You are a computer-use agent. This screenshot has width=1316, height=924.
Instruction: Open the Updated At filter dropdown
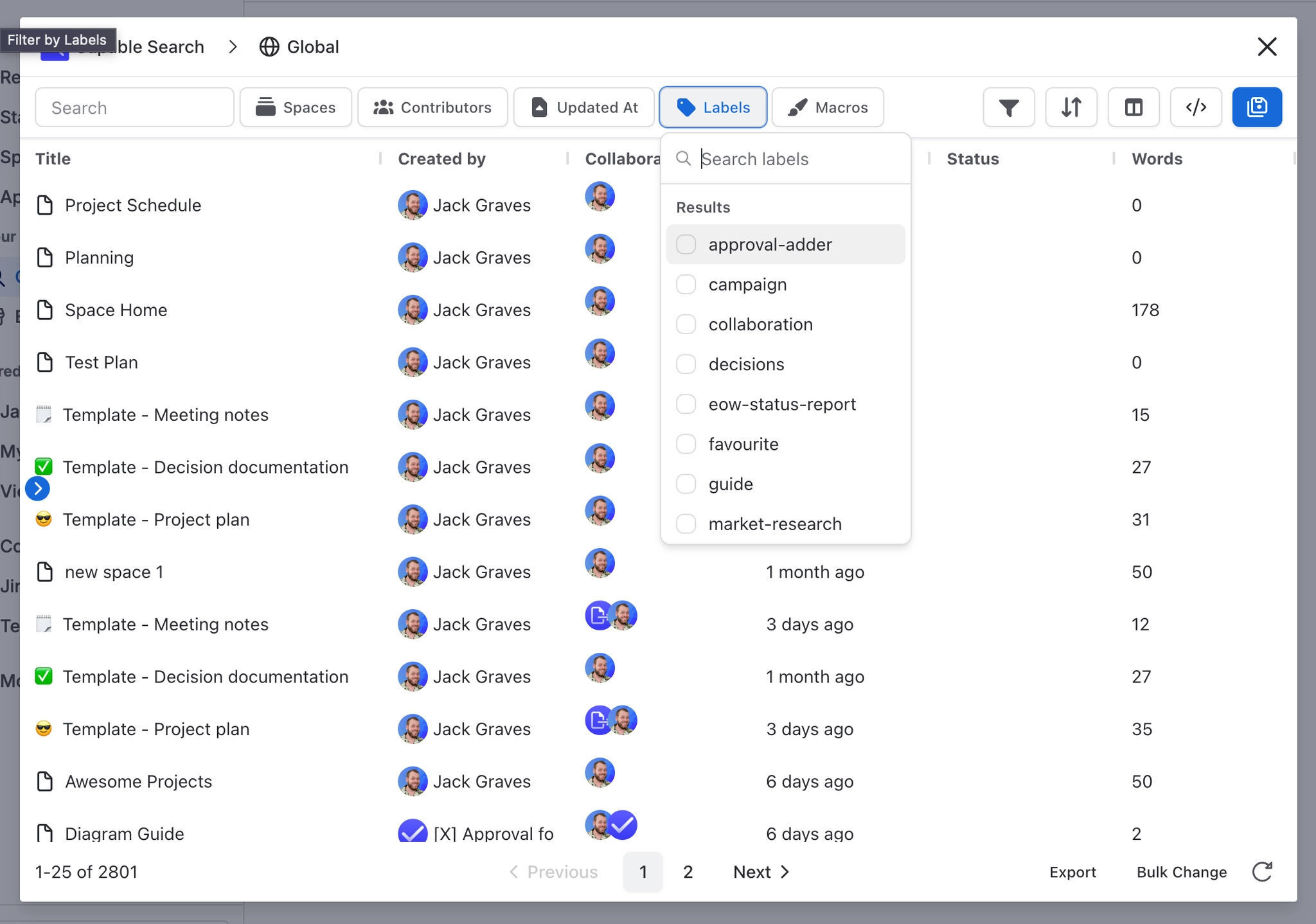click(584, 107)
